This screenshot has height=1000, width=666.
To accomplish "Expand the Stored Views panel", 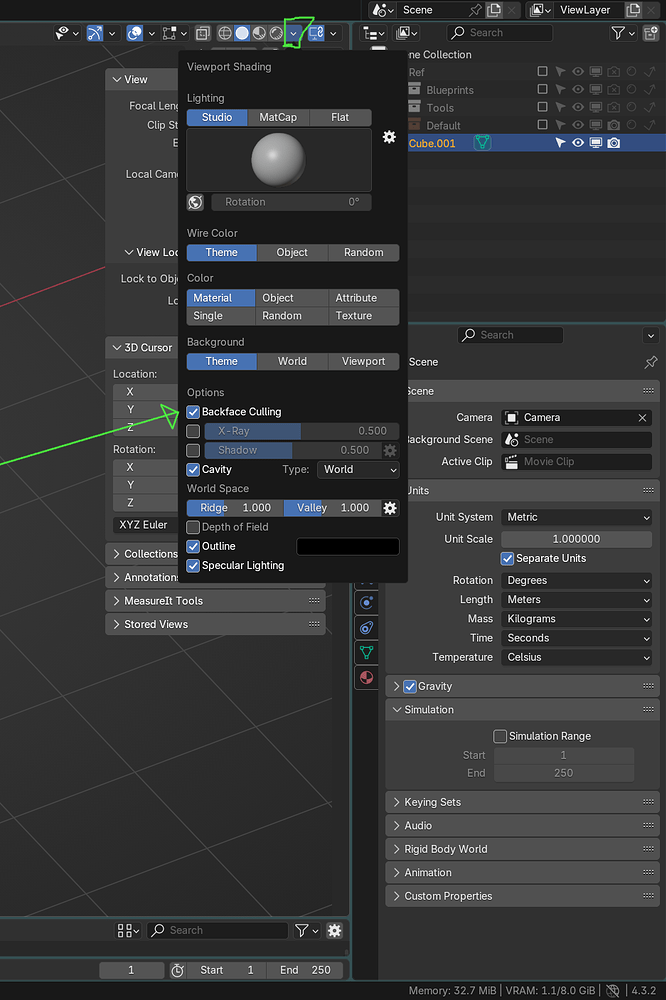I will point(215,624).
